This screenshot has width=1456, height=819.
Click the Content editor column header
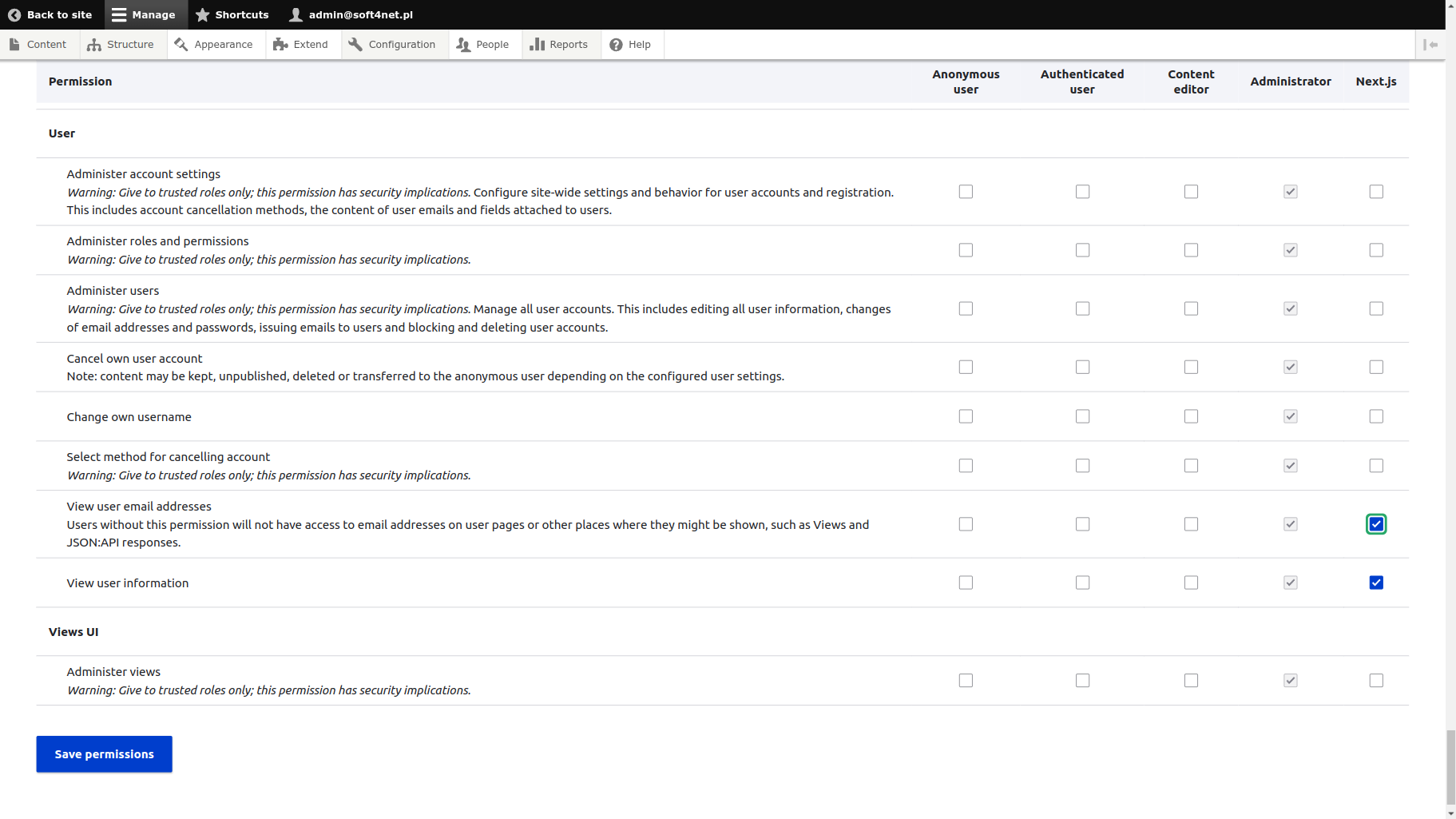[1191, 82]
